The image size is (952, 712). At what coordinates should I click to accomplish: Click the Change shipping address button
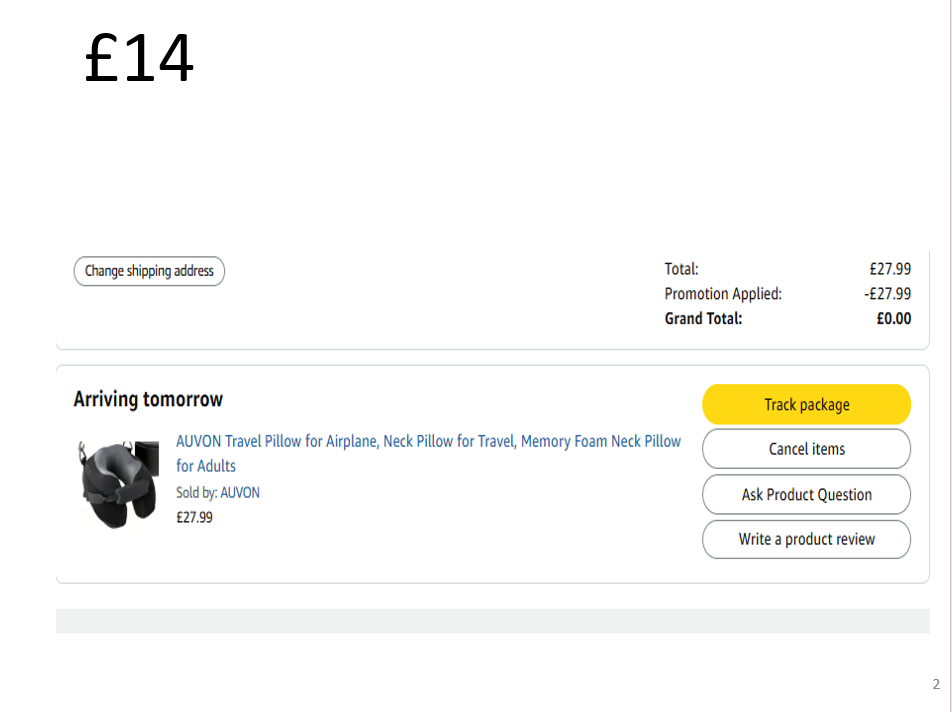(149, 271)
